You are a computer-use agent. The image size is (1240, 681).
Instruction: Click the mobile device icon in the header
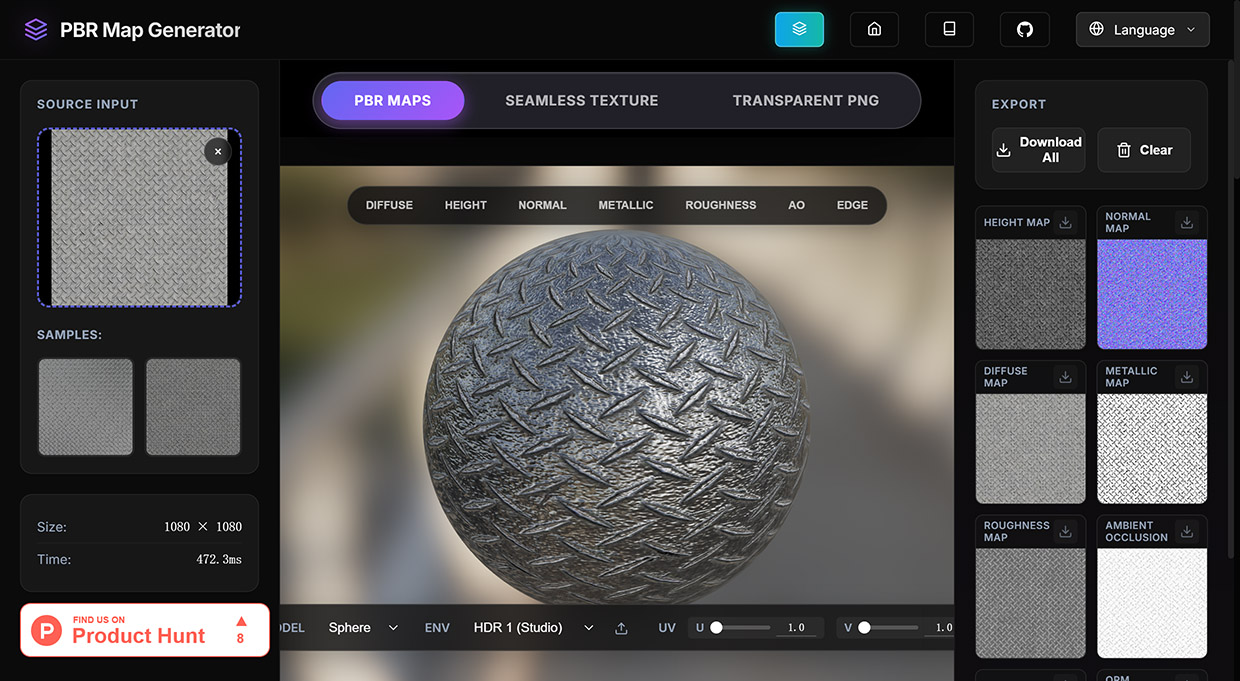tap(948, 29)
